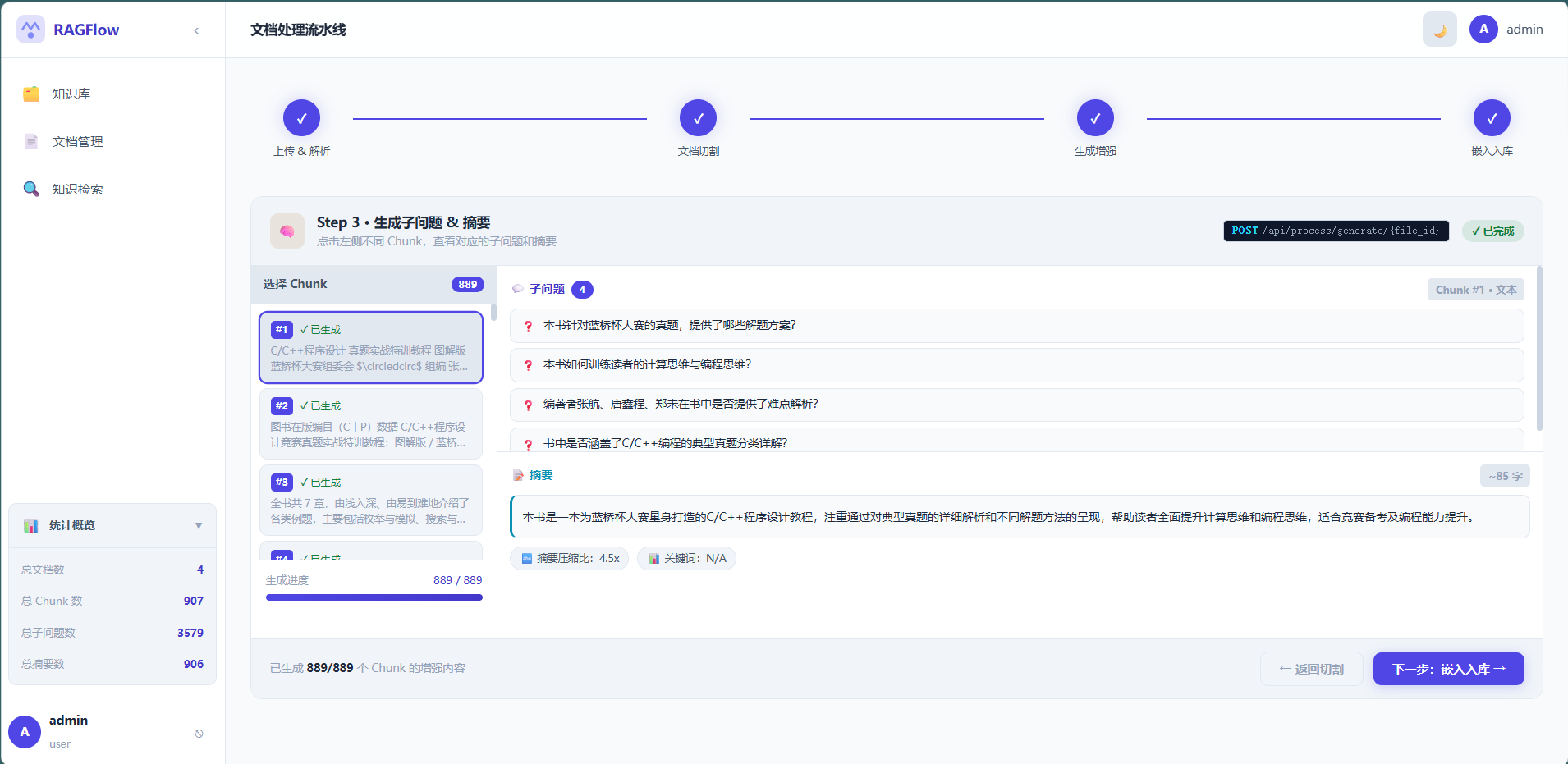Click the chunk list scrollbar

(493, 313)
